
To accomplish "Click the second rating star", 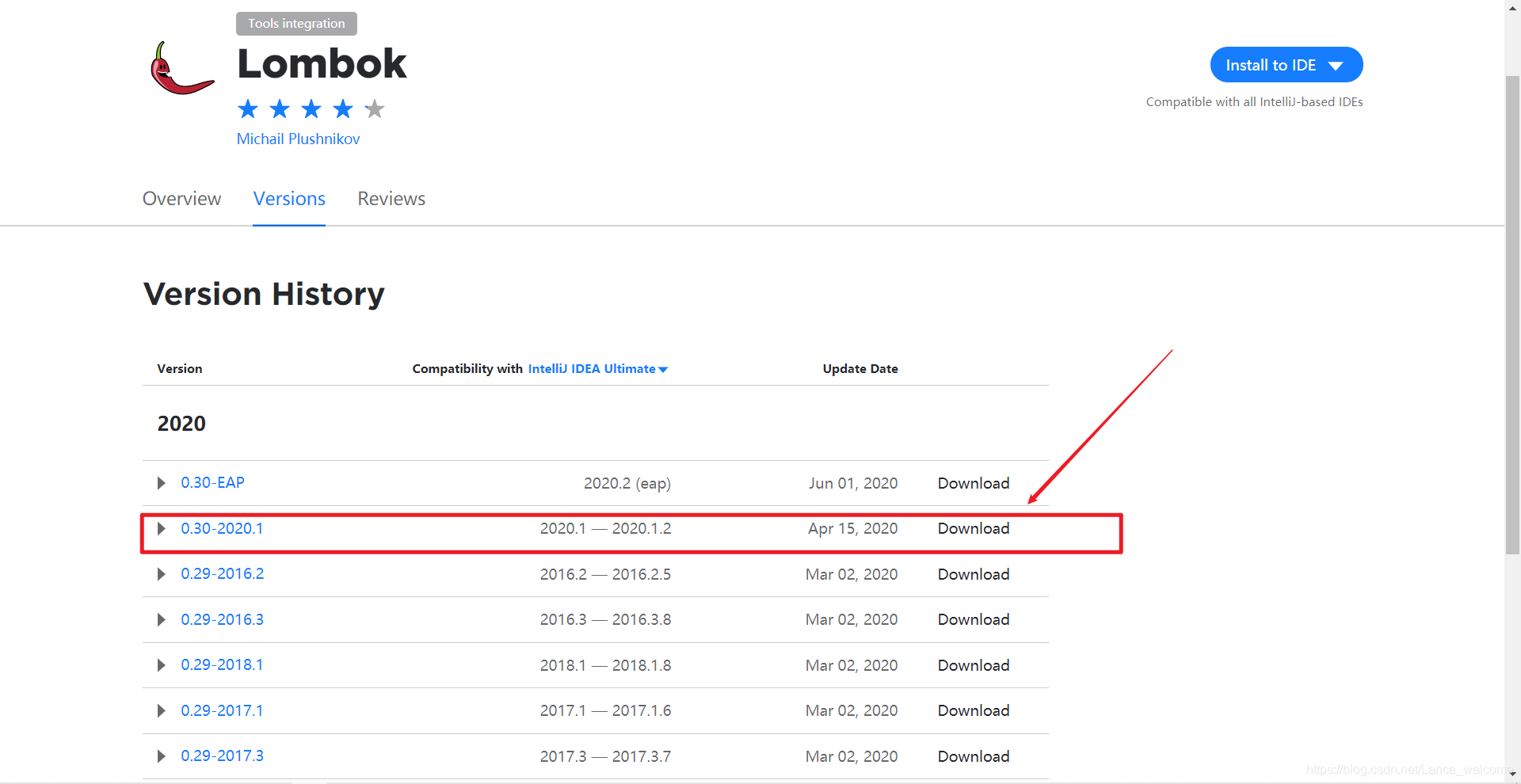I will coord(280,108).
